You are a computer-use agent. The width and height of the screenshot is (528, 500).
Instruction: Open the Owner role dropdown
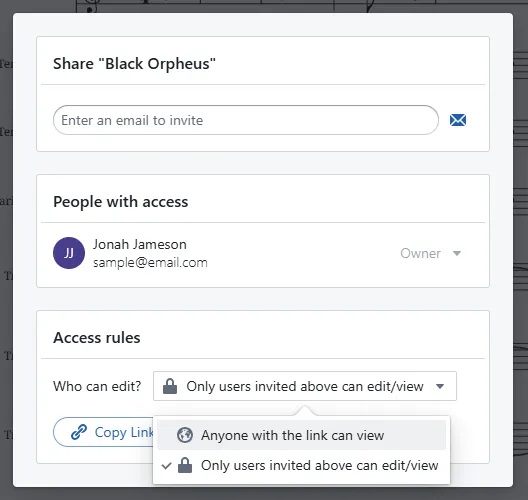coord(430,253)
